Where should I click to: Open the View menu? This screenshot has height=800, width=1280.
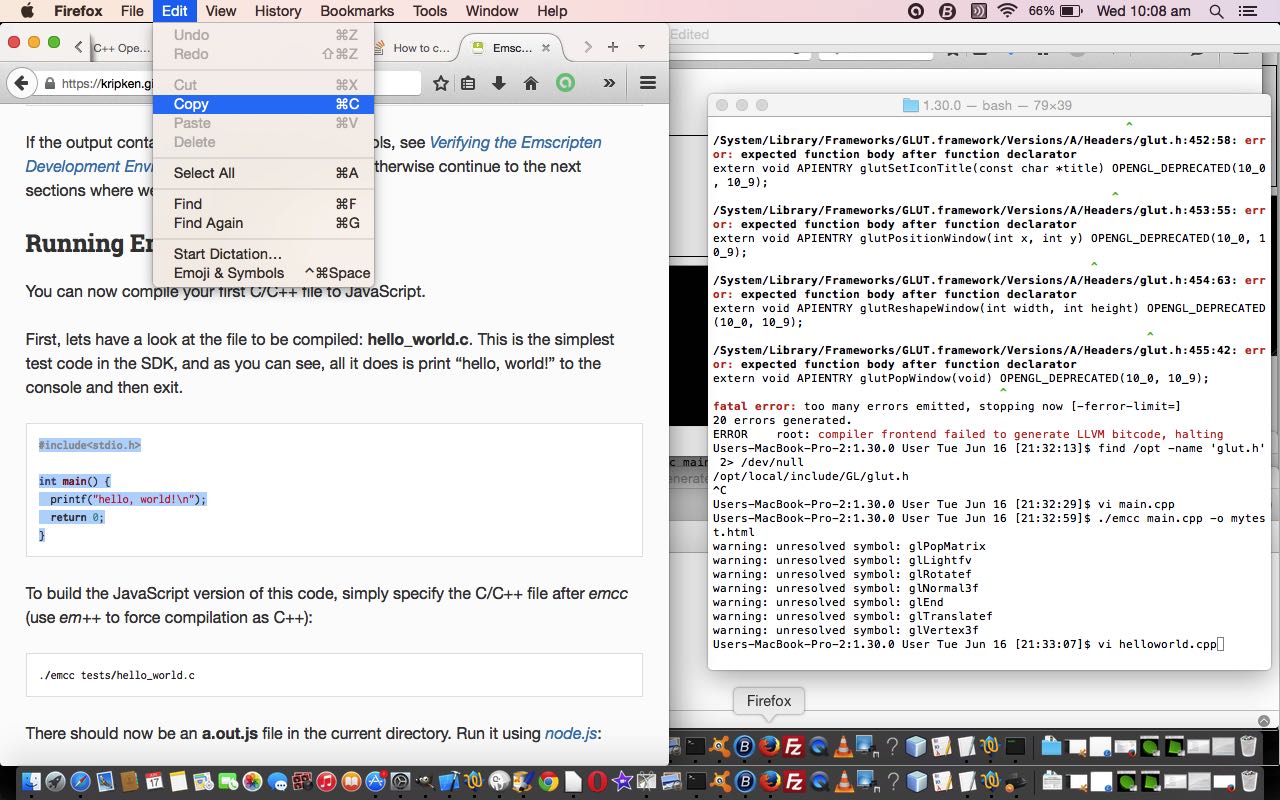point(221,11)
